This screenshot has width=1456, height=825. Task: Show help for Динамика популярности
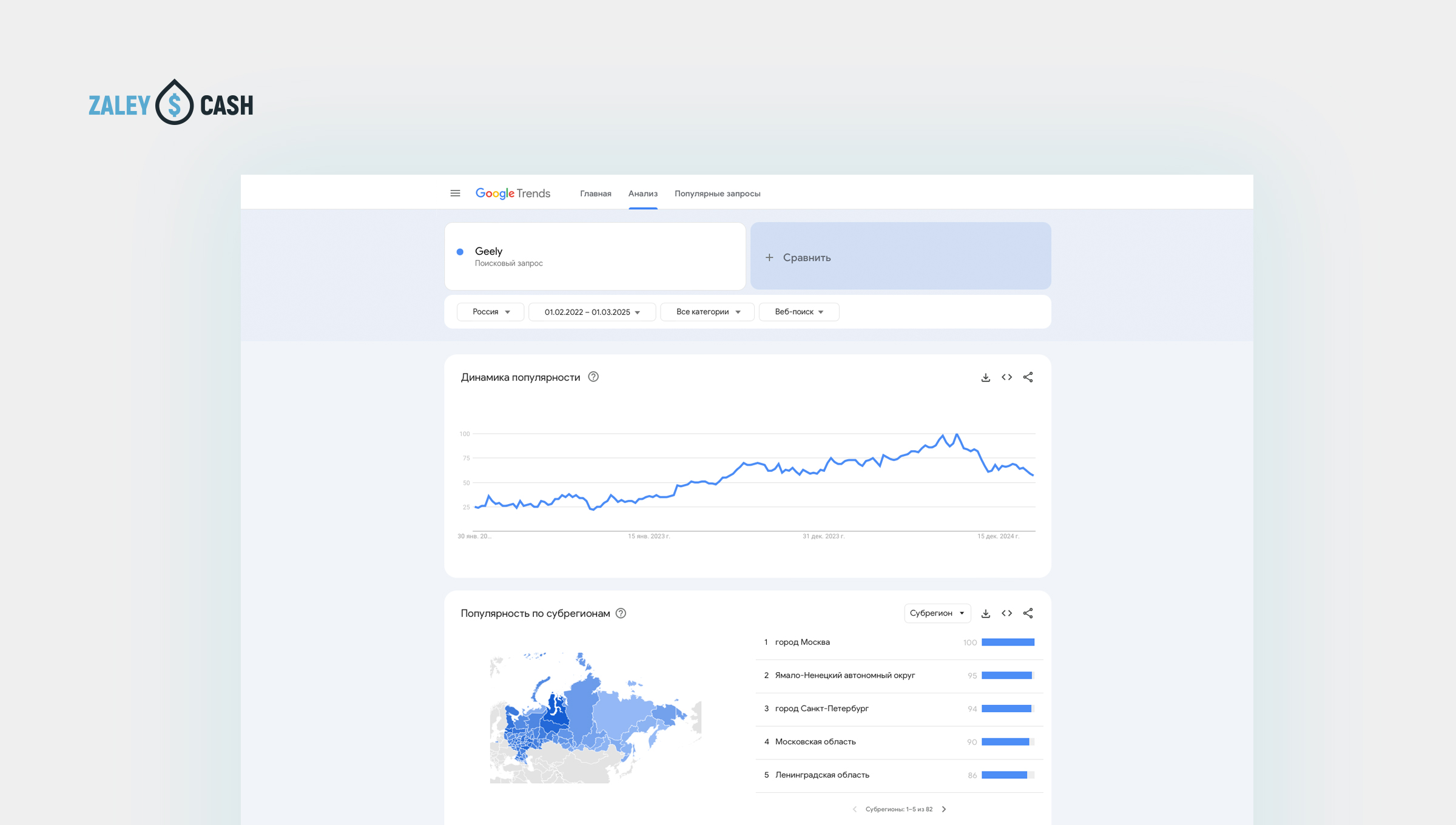click(x=593, y=377)
